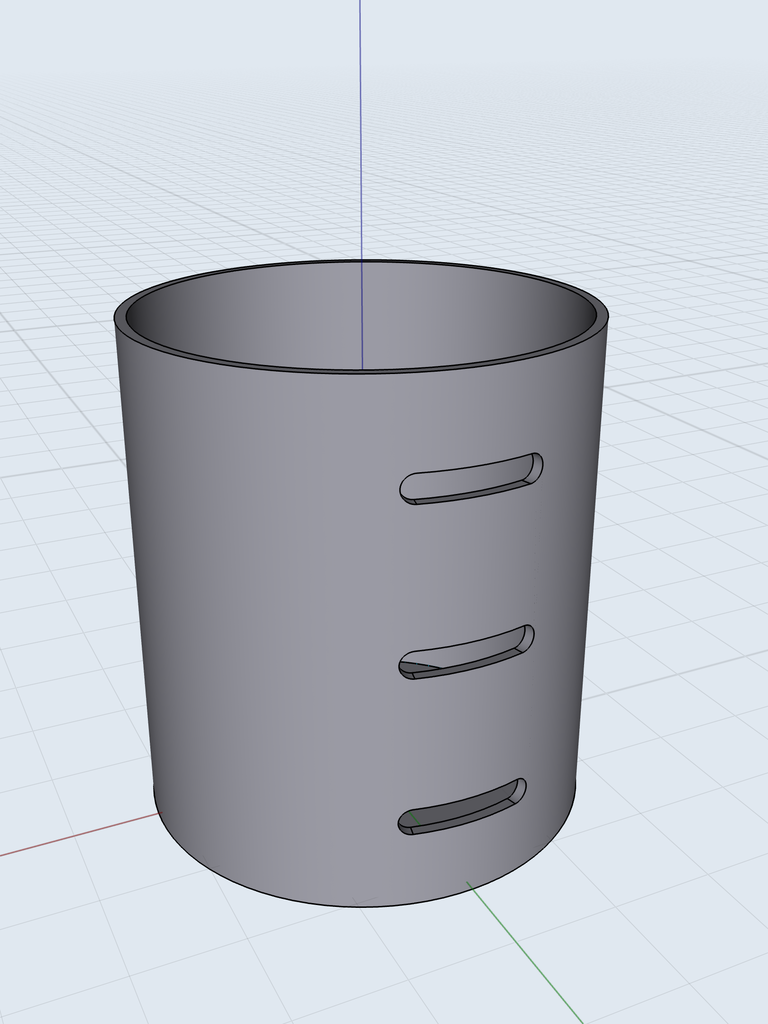The image size is (768, 1024).
Task: Select the thin top rim face of the tube
Action: [x=120, y=318]
